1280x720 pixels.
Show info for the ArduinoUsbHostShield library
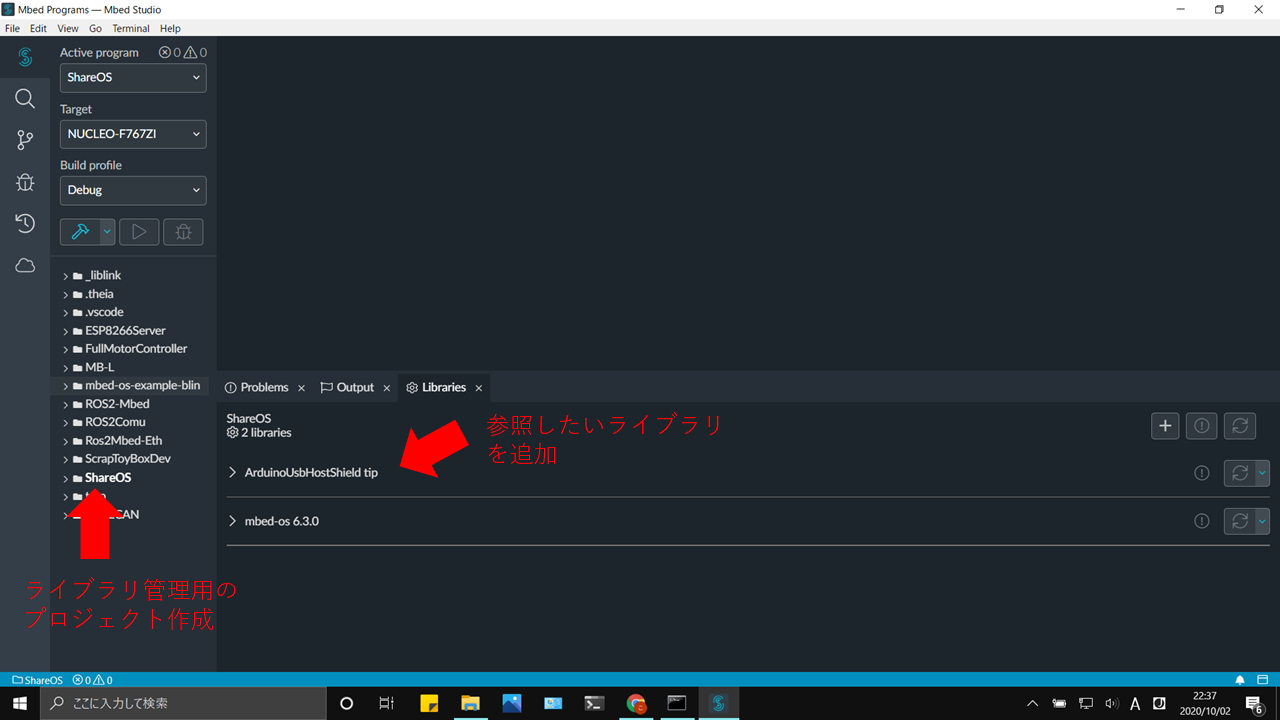[1201, 472]
